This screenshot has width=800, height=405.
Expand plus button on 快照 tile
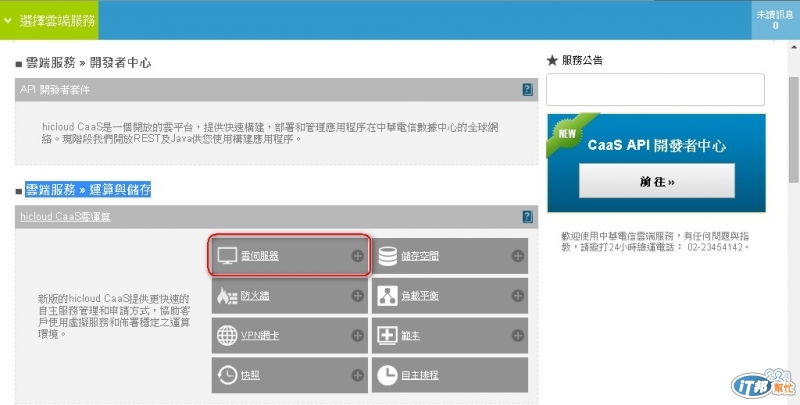[358, 375]
